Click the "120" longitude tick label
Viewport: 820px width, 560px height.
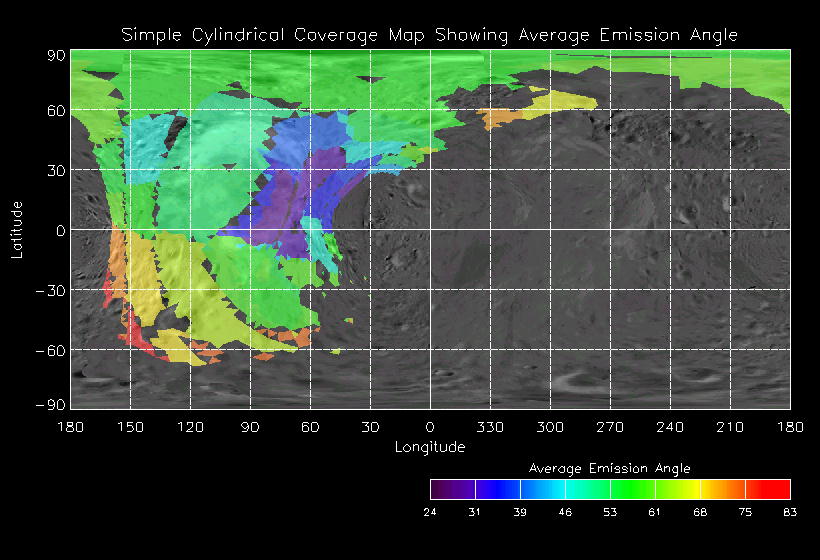(190, 427)
